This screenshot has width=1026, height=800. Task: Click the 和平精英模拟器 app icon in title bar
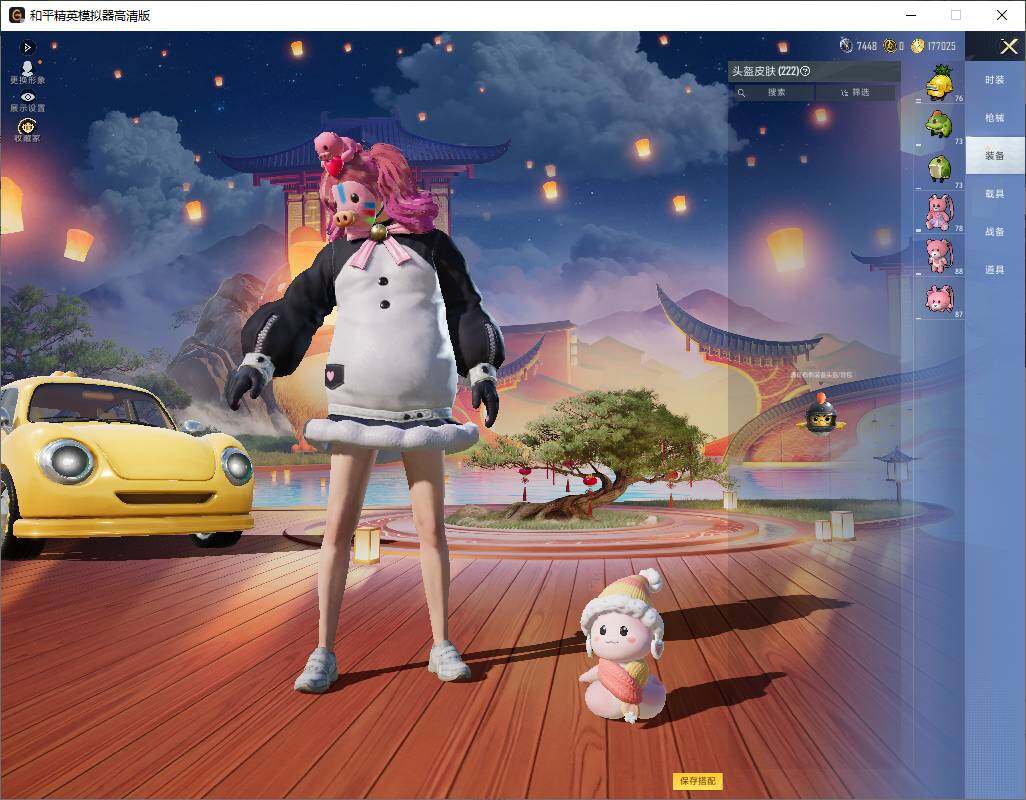(16, 15)
